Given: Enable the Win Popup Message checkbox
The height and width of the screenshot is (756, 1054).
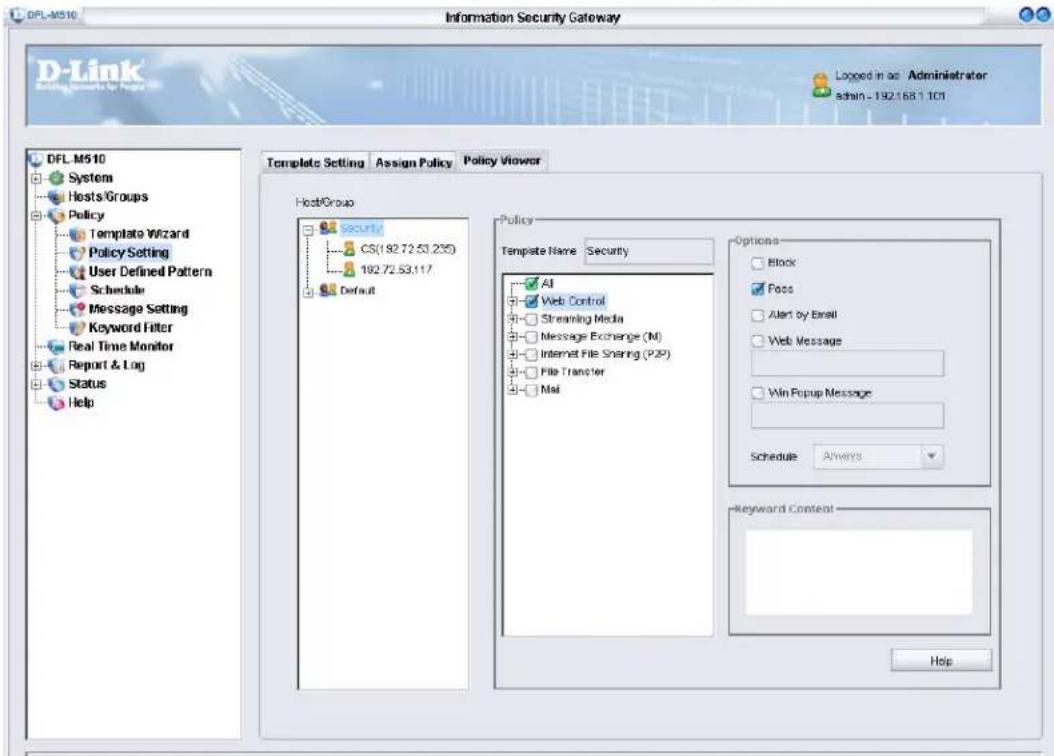Looking at the screenshot, I should click(x=758, y=393).
